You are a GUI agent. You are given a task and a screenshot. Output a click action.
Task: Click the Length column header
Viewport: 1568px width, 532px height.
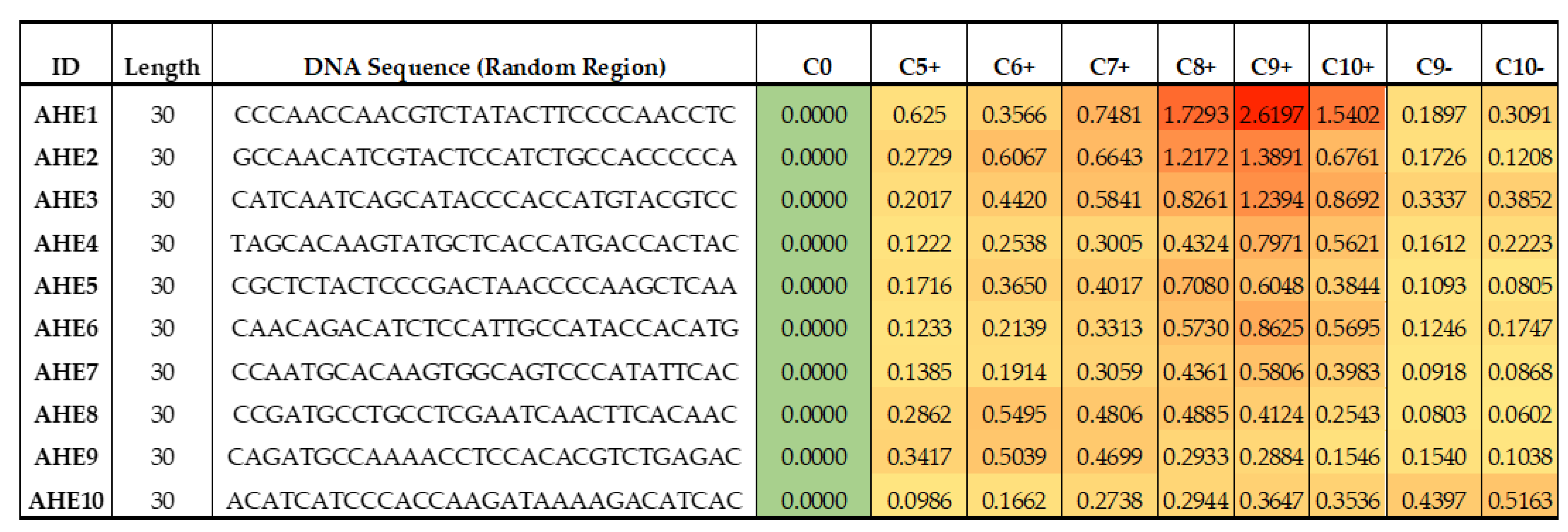tap(162, 66)
